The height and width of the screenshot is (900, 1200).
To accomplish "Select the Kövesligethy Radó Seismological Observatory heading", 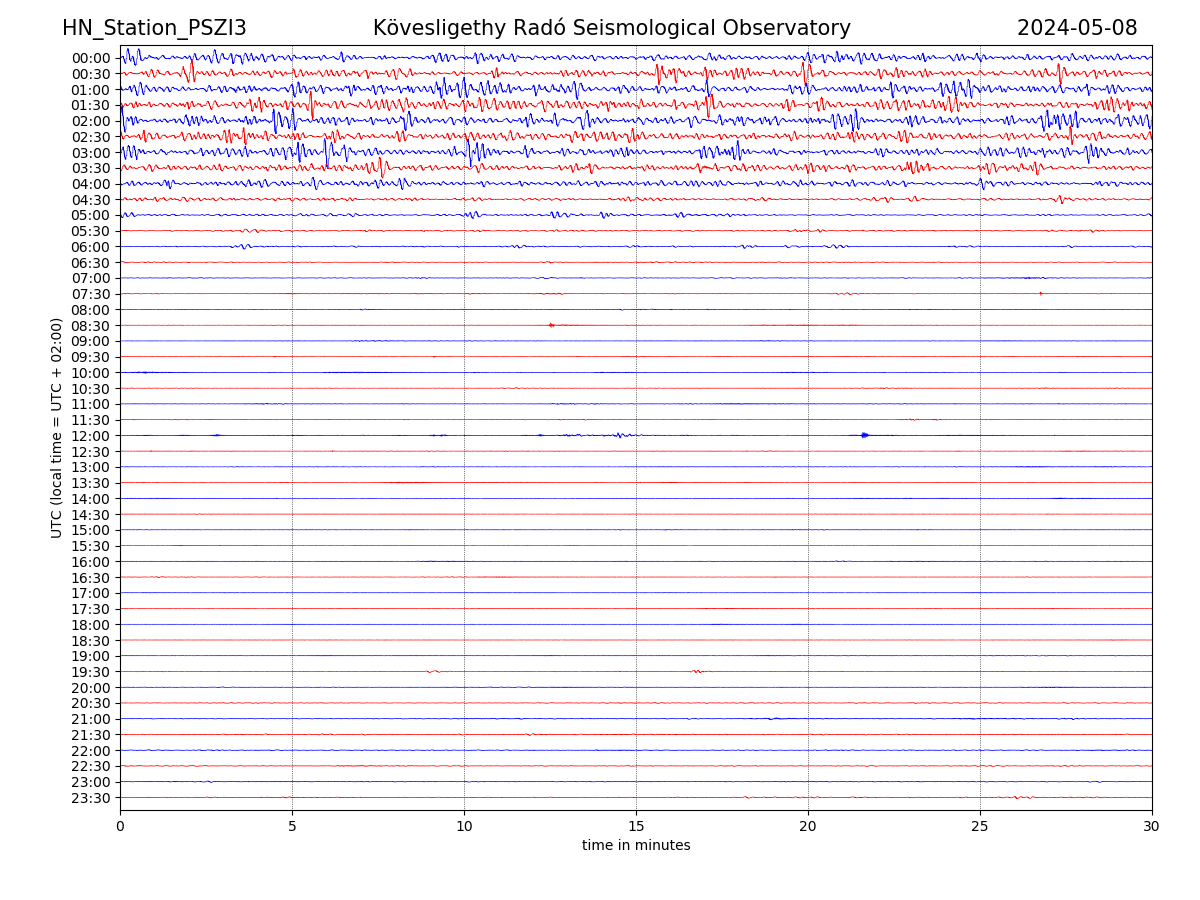I will [x=611, y=29].
